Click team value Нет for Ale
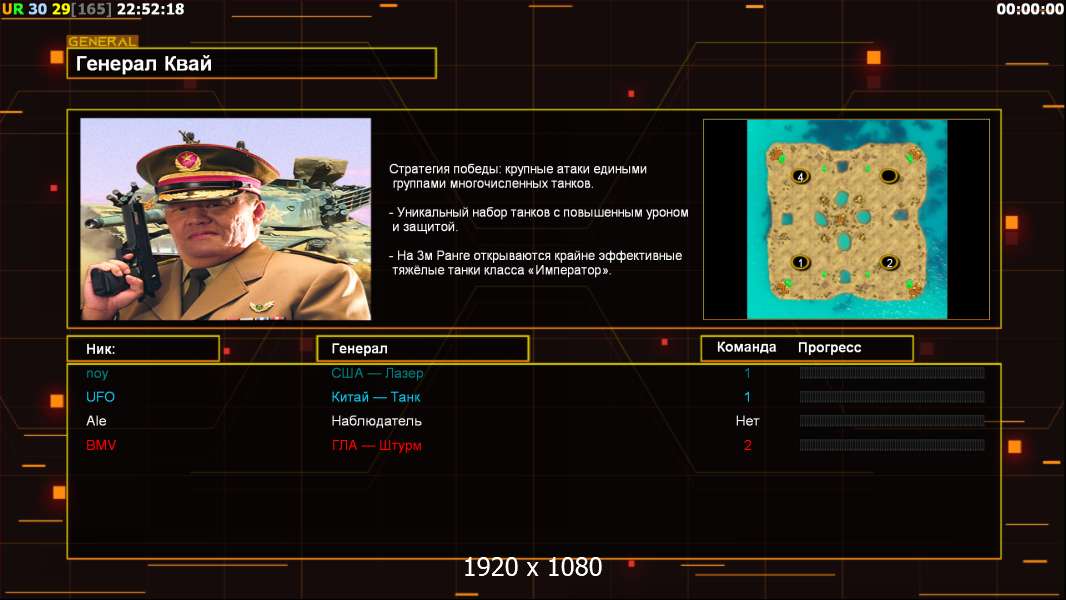The width and height of the screenshot is (1066, 600). click(x=747, y=421)
